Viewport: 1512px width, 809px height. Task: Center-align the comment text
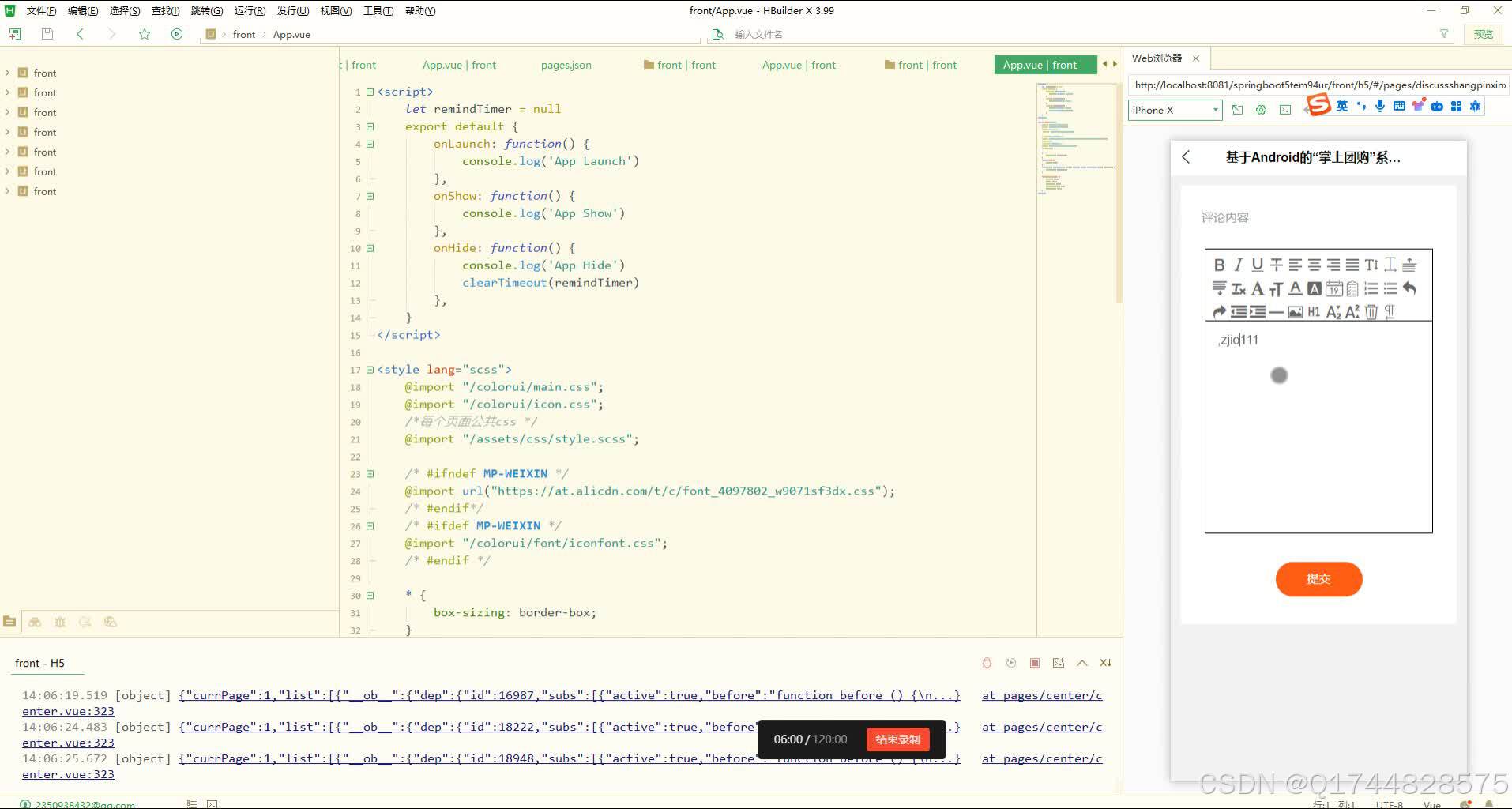tap(1315, 265)
